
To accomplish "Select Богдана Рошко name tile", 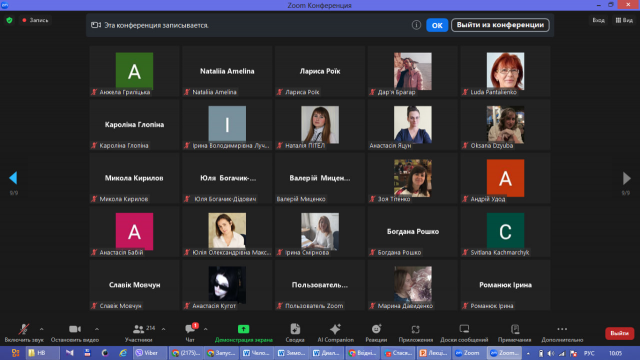I will point(413,231).
